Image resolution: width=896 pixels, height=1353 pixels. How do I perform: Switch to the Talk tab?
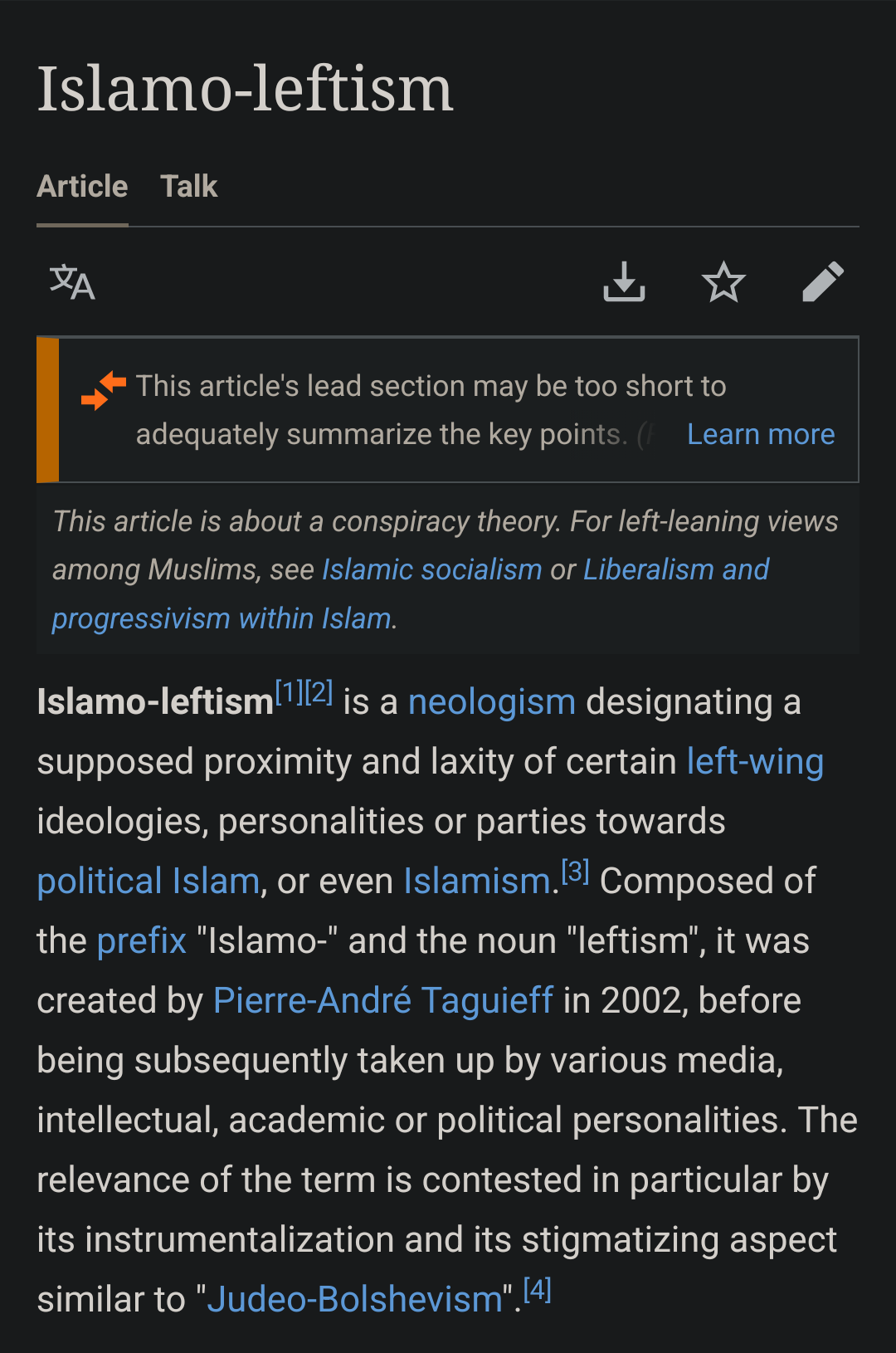pyautogui.click(x=188, y=187)
